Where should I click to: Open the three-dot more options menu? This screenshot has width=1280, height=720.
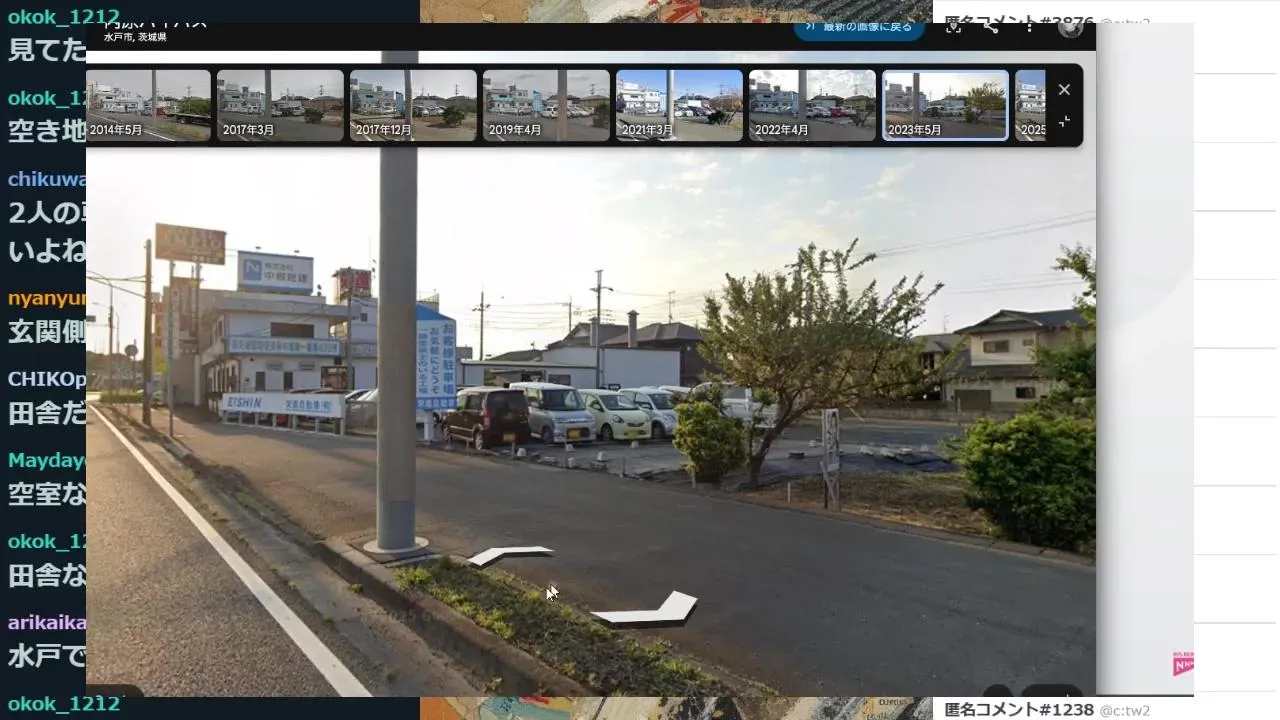coord(1029,27)
